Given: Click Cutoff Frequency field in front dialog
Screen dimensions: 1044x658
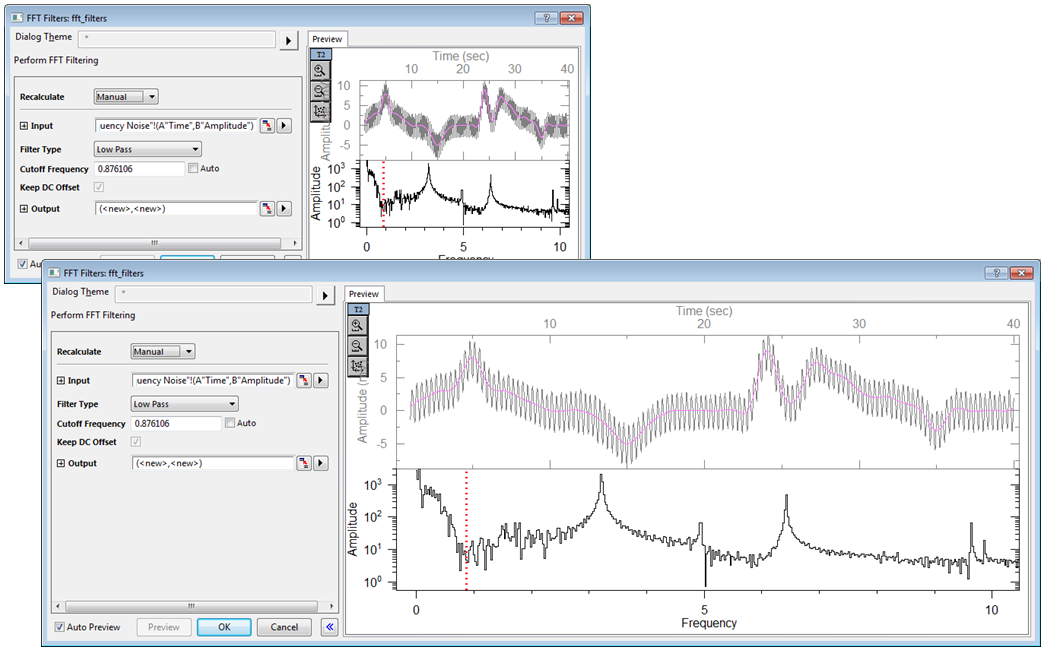Looking at the screenshot, I should pos(175,424).
